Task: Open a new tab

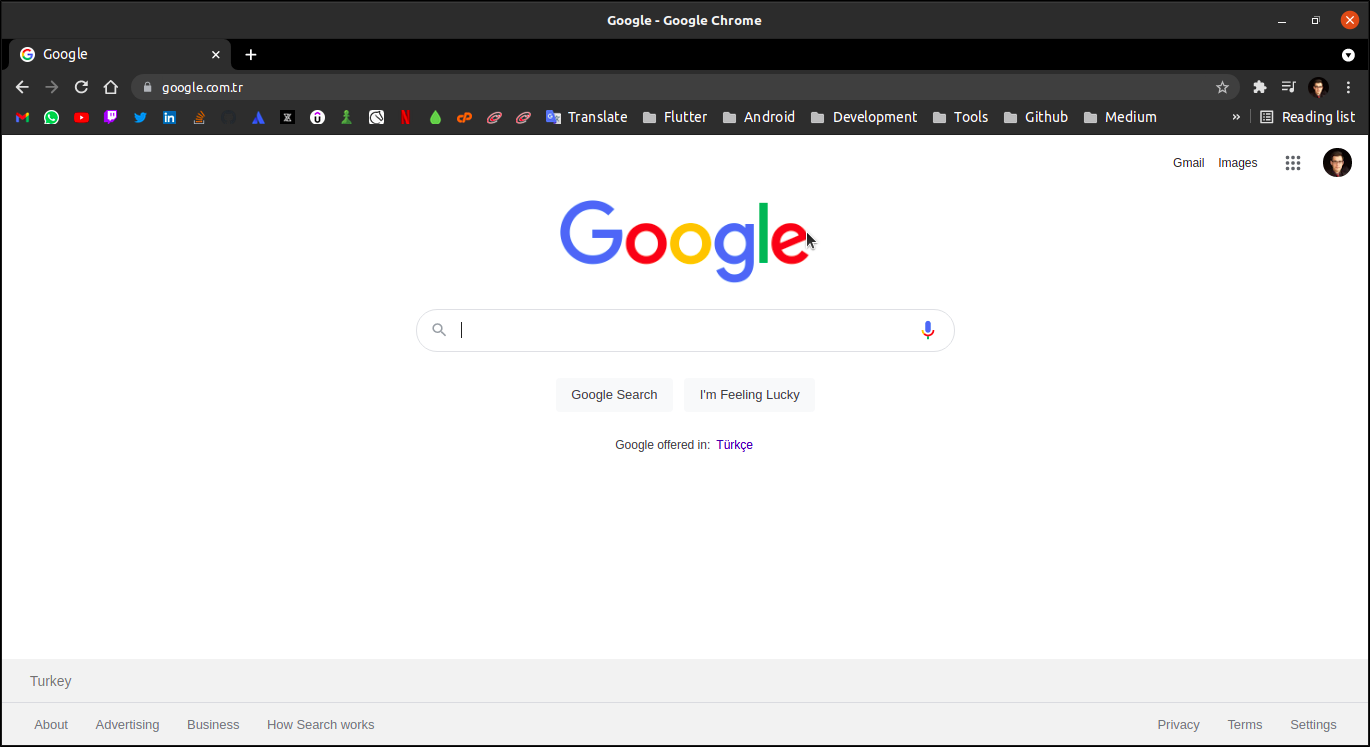Action: tap(250, 54)
